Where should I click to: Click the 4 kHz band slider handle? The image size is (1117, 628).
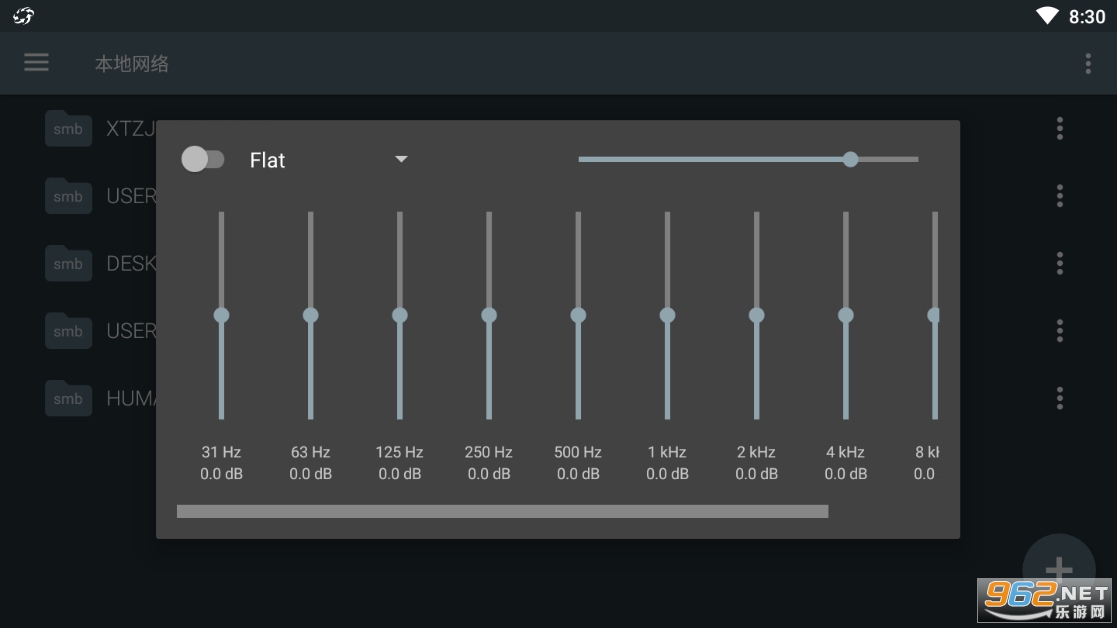(845, 315)
